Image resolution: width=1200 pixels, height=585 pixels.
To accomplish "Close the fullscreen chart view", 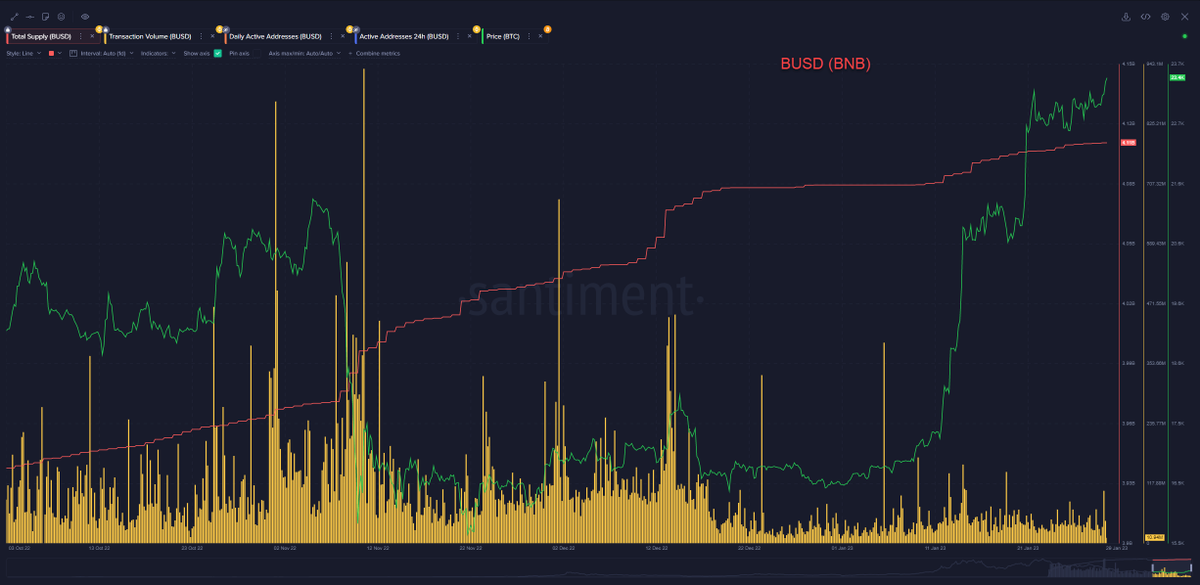I will click(x=1185, y=17).
